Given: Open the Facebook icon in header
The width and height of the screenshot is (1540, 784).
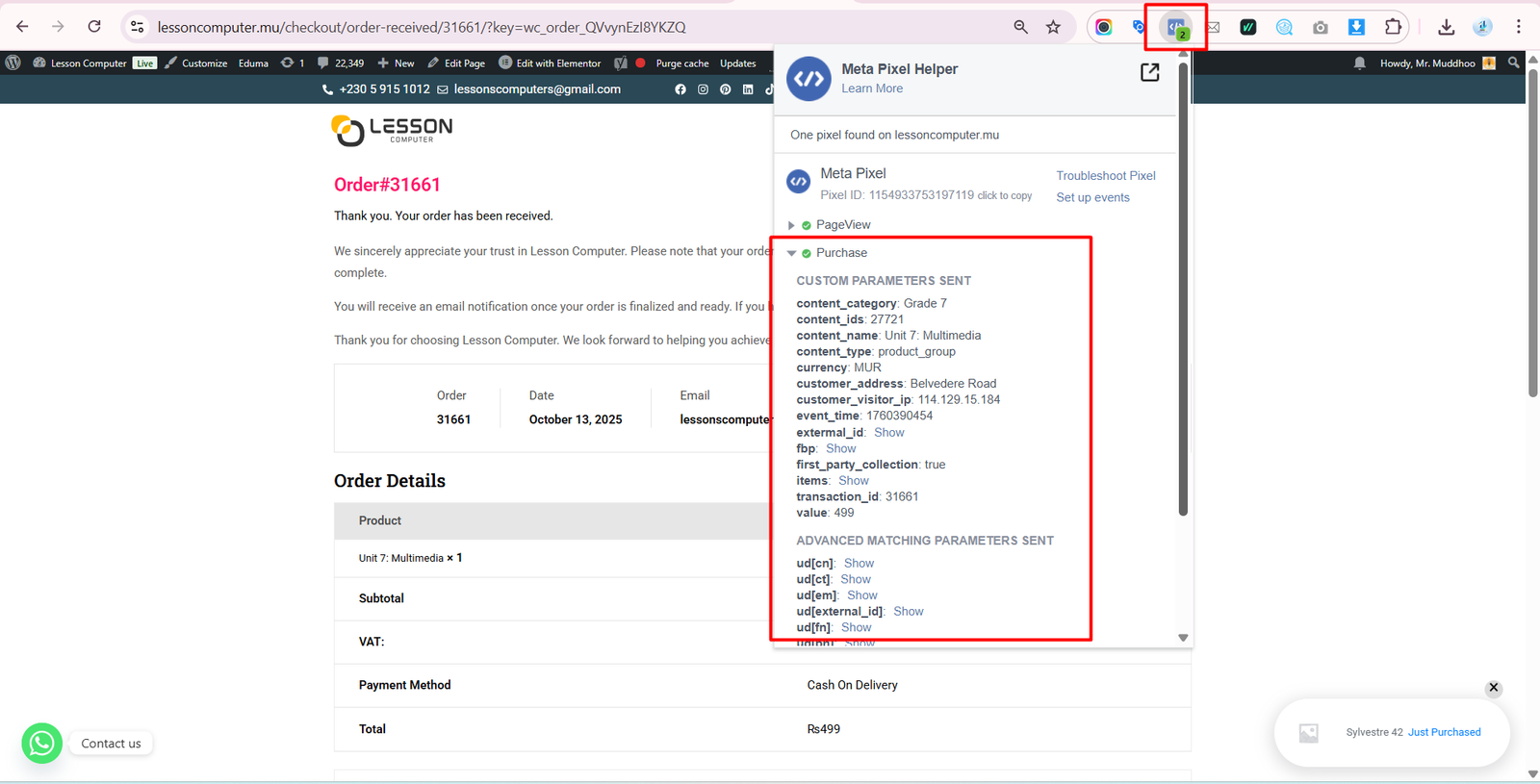Looking at the screenshot, I should click(680, 89).
